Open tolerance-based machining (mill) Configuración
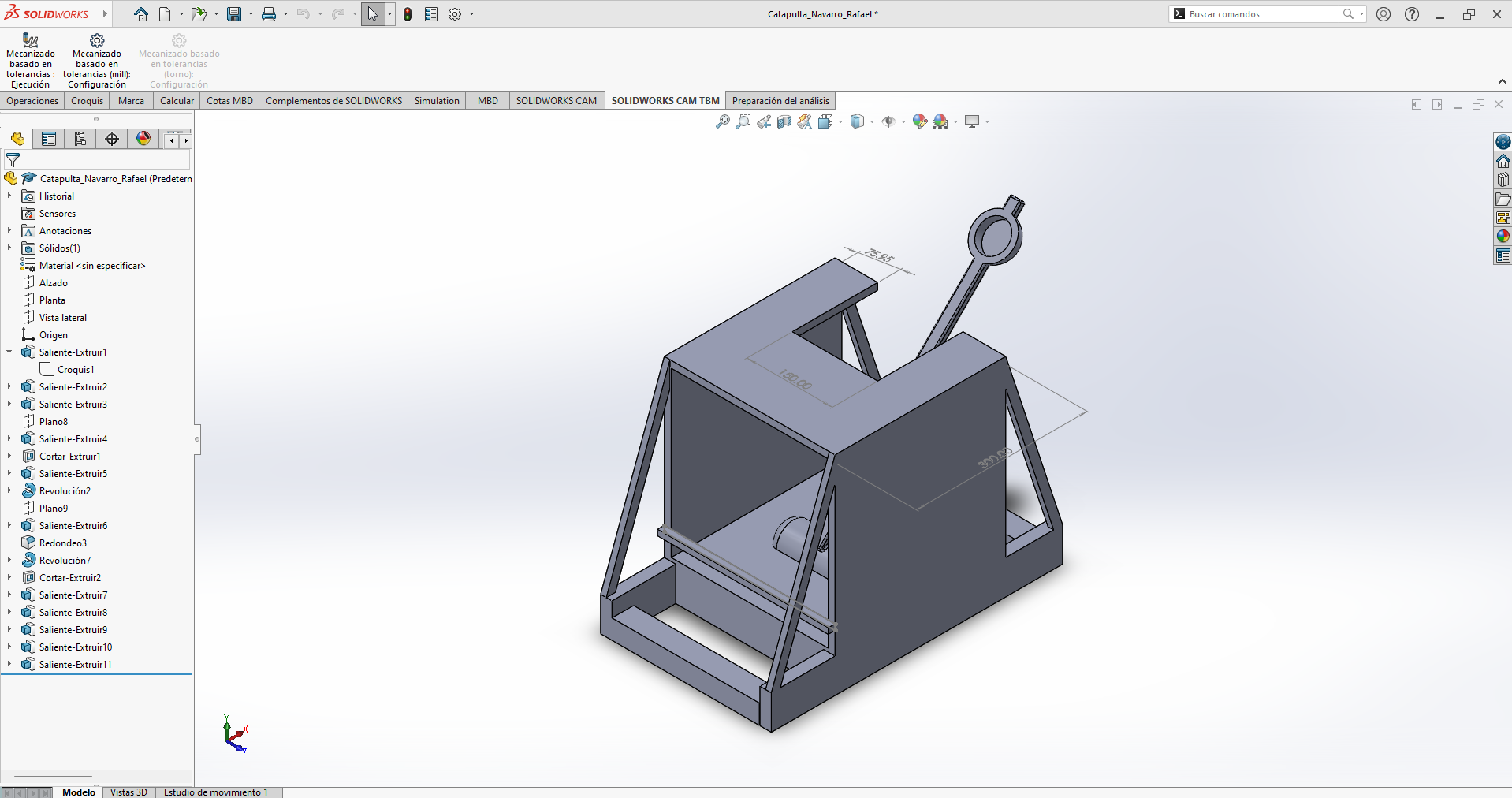Screen dimensions: 1512x798 click(97, 61)
